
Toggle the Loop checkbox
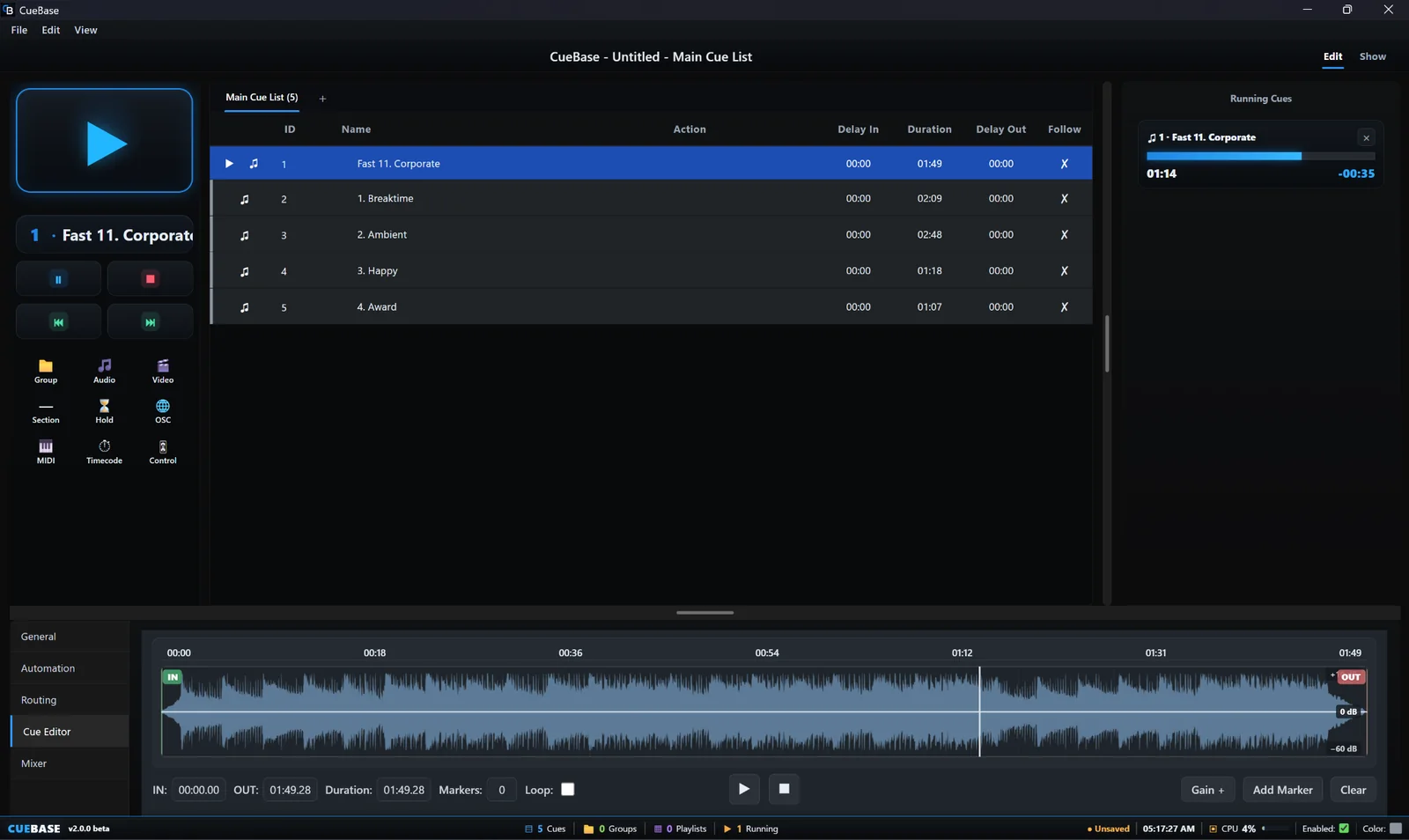568,790
